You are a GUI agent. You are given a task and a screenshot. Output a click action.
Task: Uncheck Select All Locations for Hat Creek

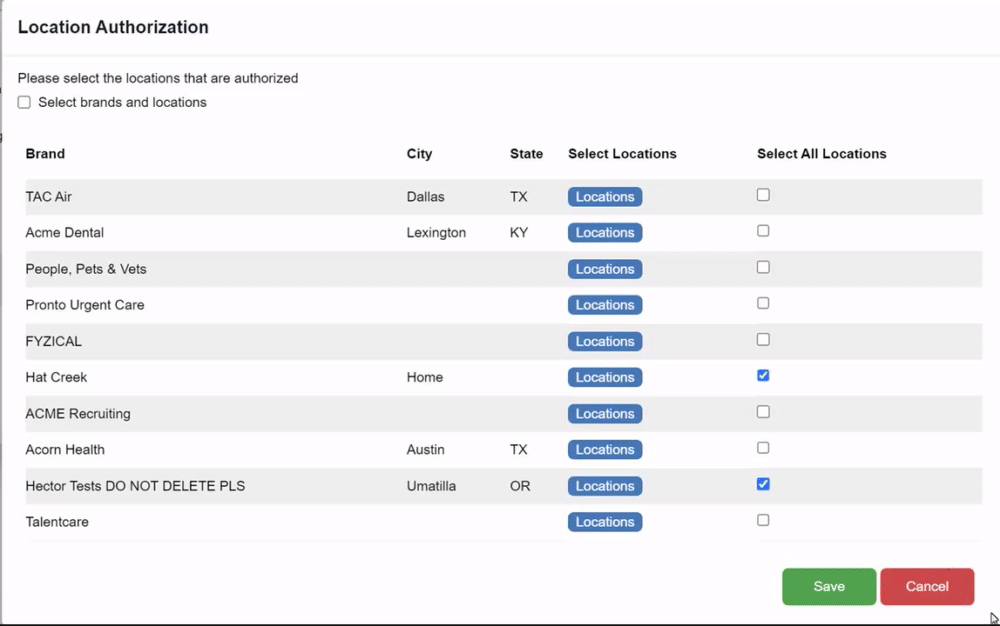763,376
